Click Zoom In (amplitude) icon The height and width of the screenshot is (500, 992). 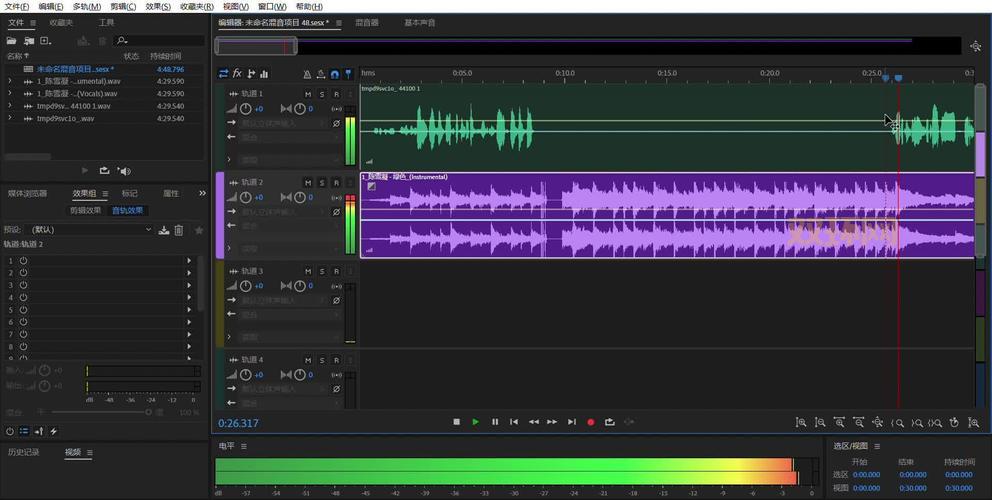click(801, 422)
